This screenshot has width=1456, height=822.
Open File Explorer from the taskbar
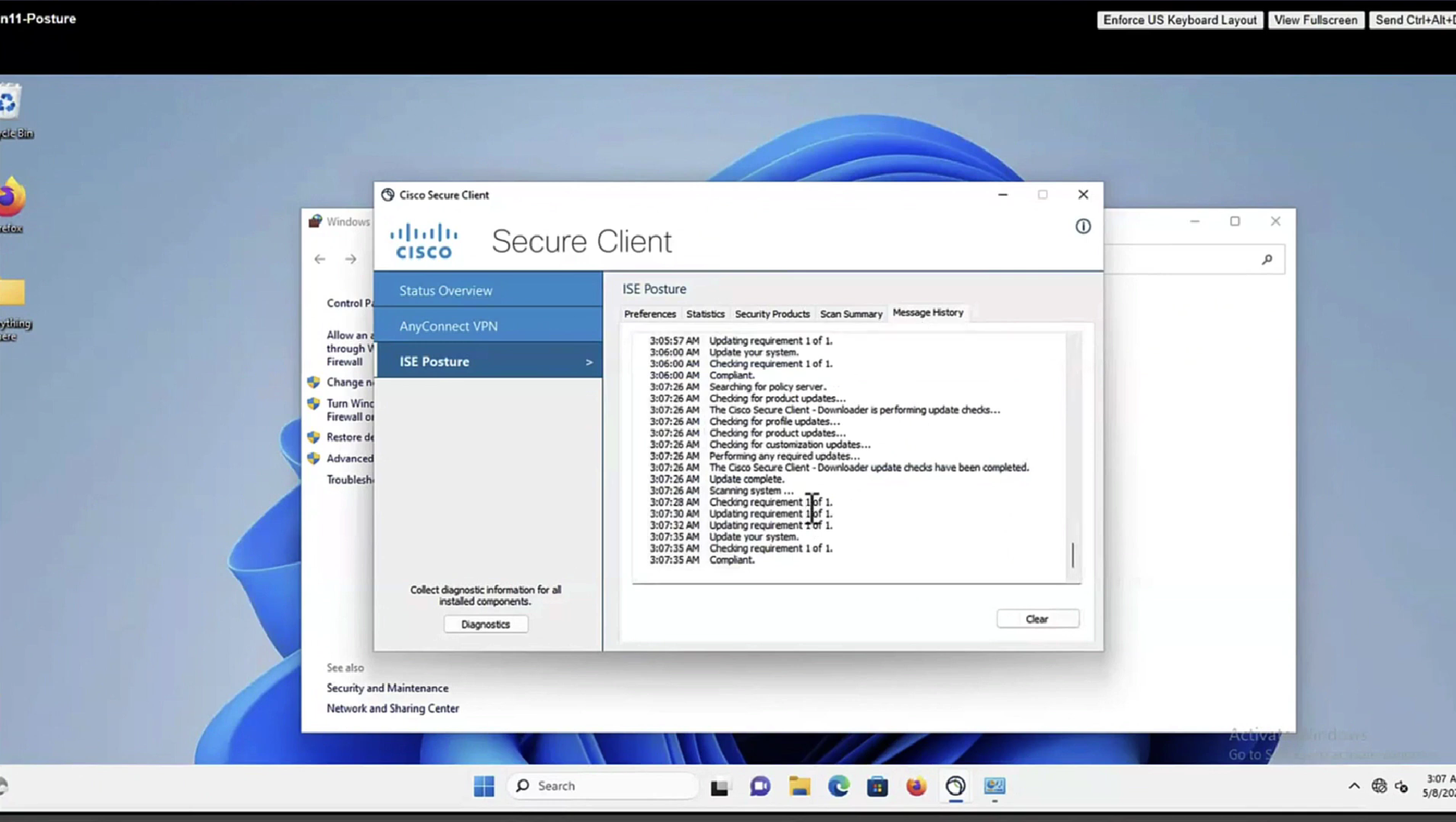[x=799, y=786]
